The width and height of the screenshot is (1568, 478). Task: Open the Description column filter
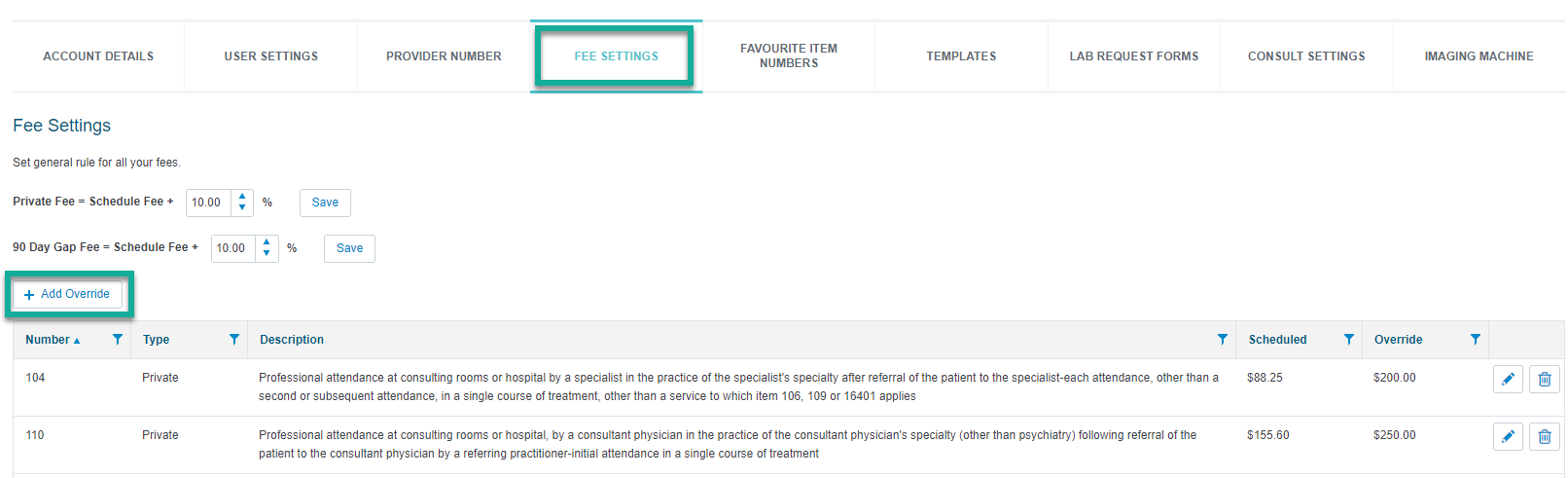coord(1223,340)
